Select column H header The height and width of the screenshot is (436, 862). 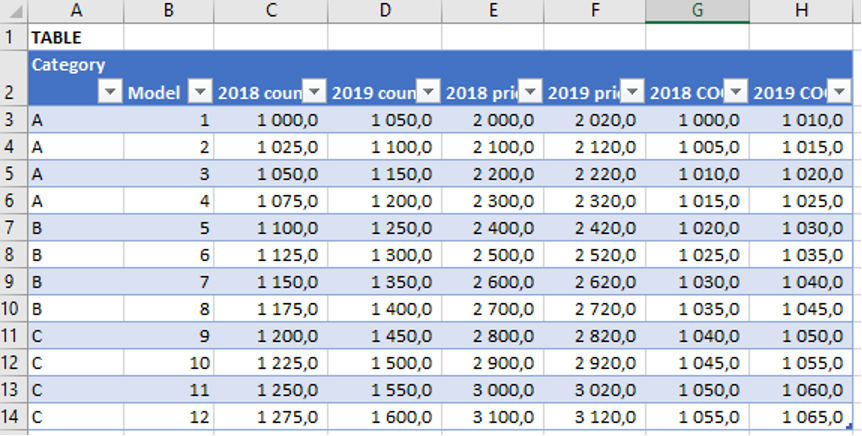pyautogui.click(x=801, y=11)
